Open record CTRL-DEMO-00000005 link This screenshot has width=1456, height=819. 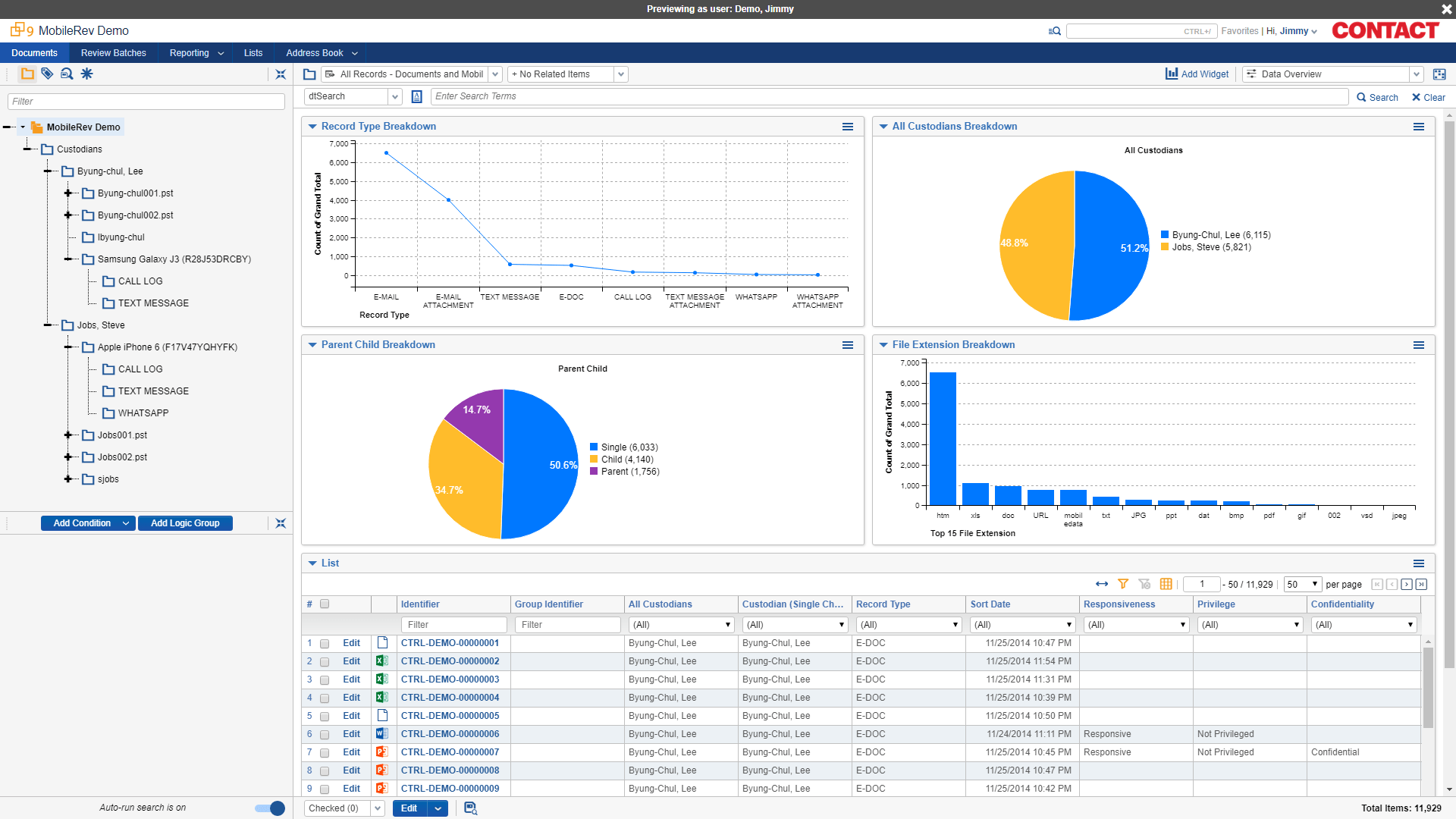[x=450, y=716]
